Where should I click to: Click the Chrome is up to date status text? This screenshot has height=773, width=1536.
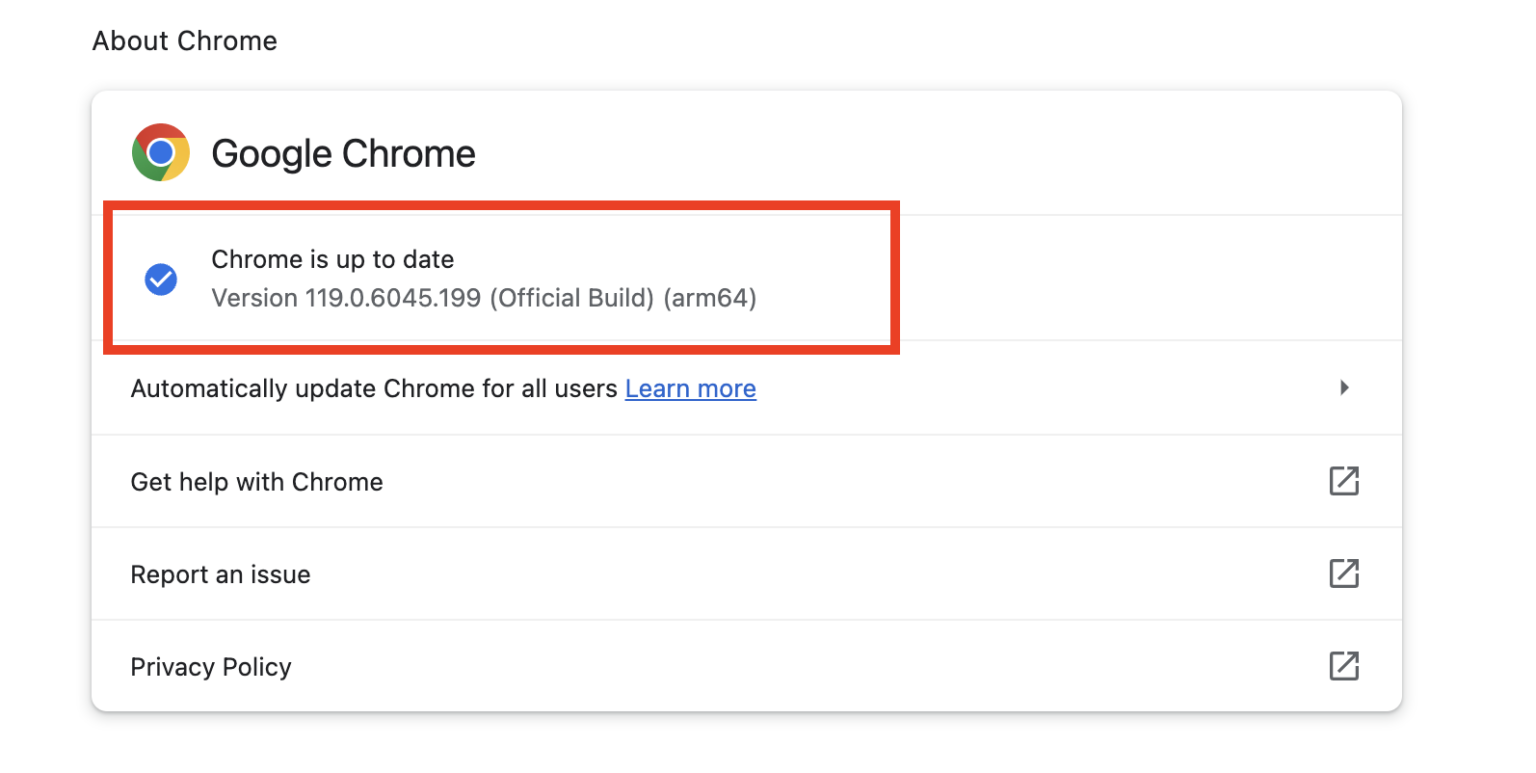coord(333,260)
